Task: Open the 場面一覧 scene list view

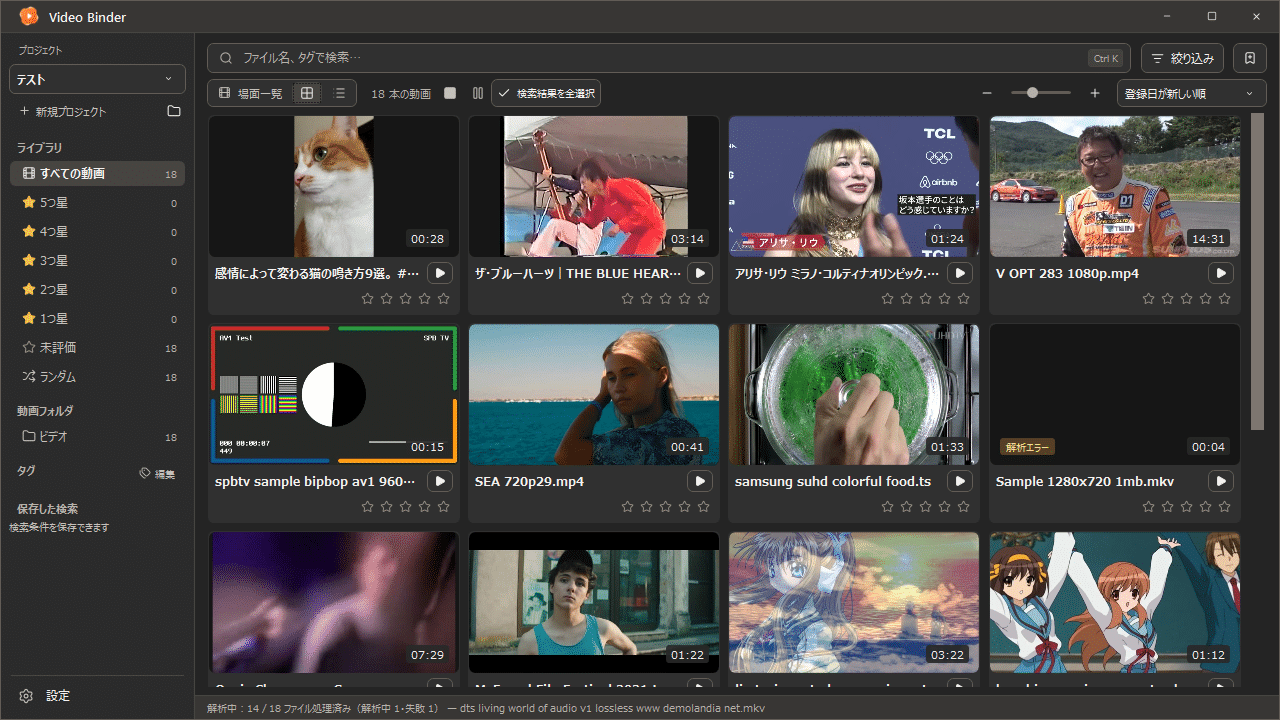Action: (x=250, y=93)
